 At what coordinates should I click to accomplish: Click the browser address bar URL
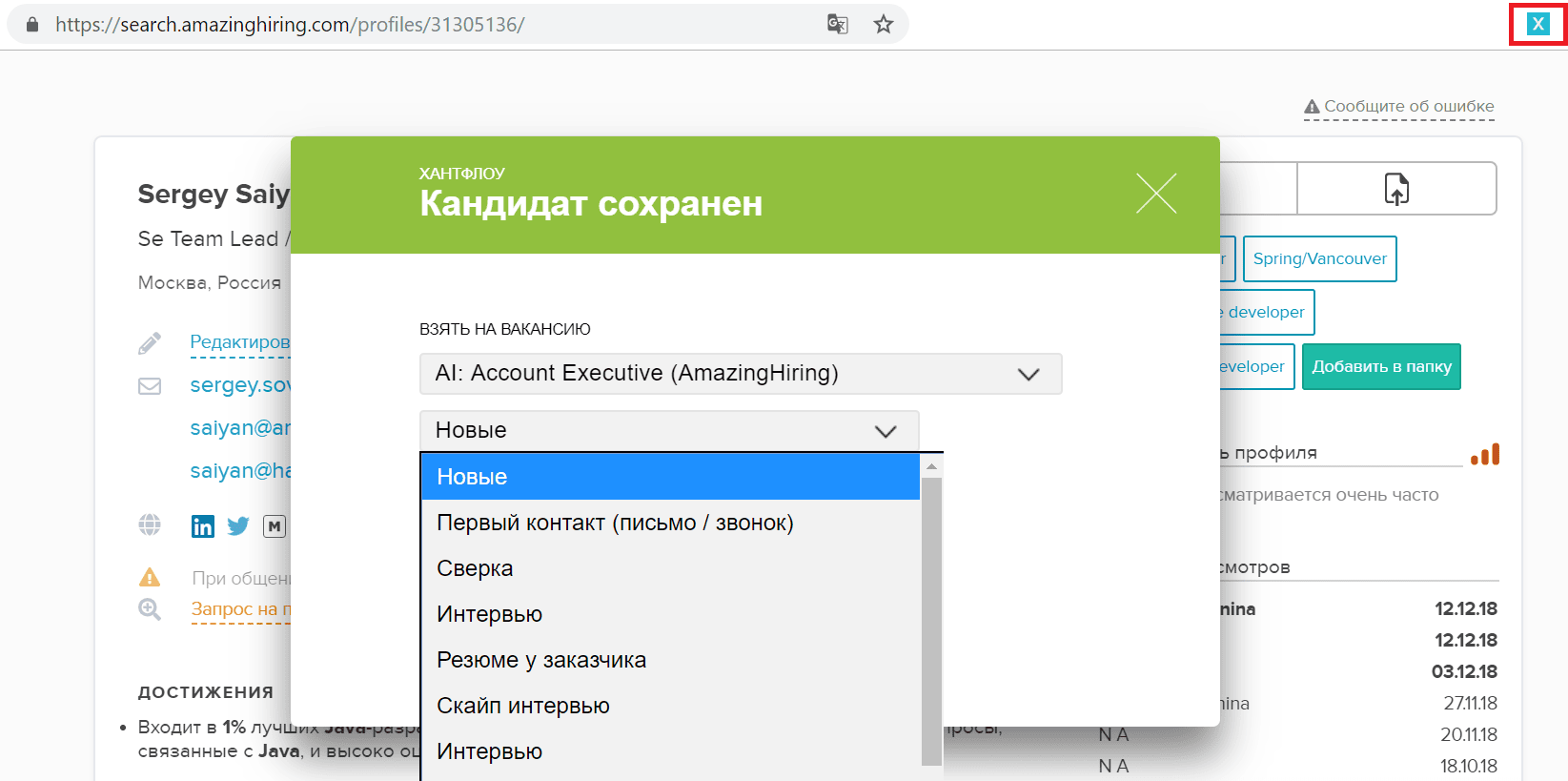290,25
